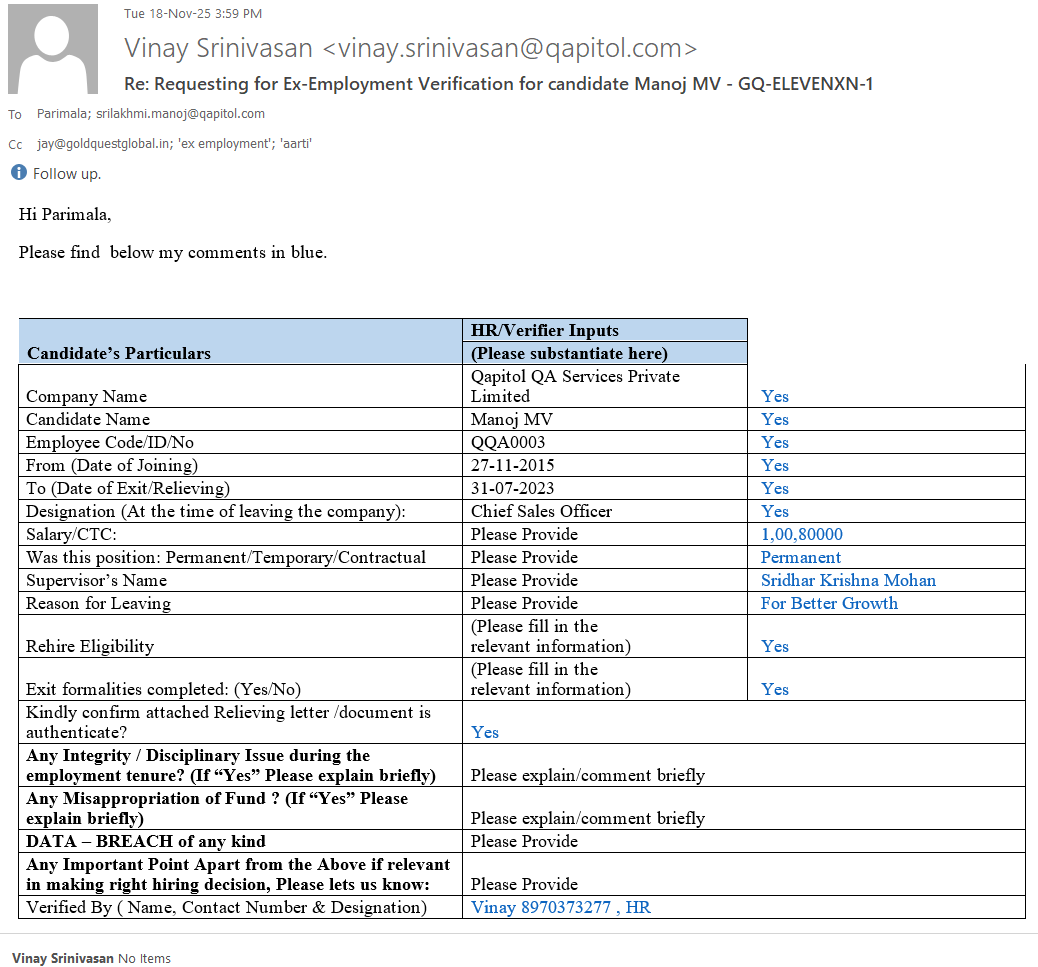The image size is (1038, 967).
Task: Click Yes for Relieving letter authenticity
Action: (x=485, y=732)
